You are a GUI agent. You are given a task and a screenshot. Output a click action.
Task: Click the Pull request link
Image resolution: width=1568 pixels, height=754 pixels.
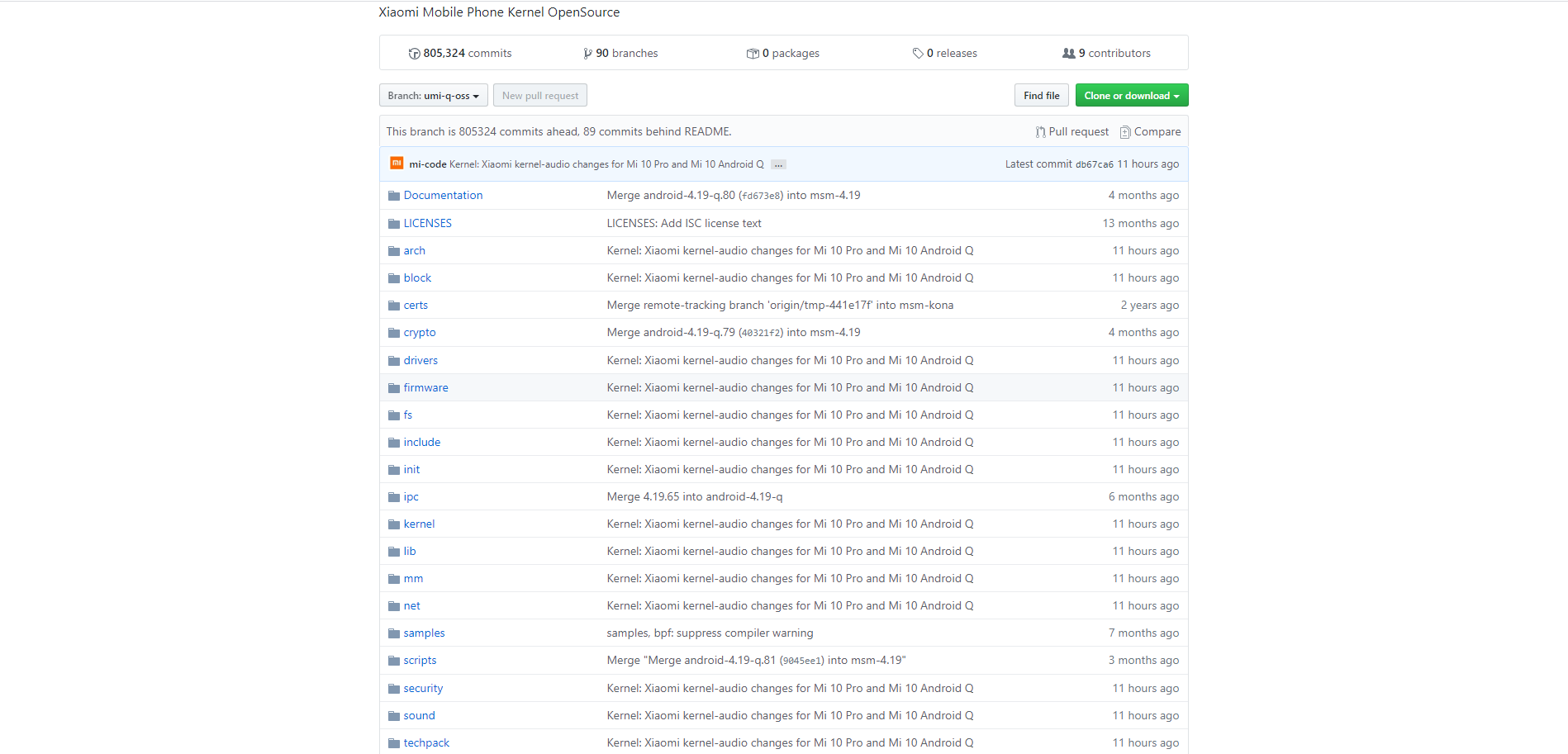tap(1072, 132)
